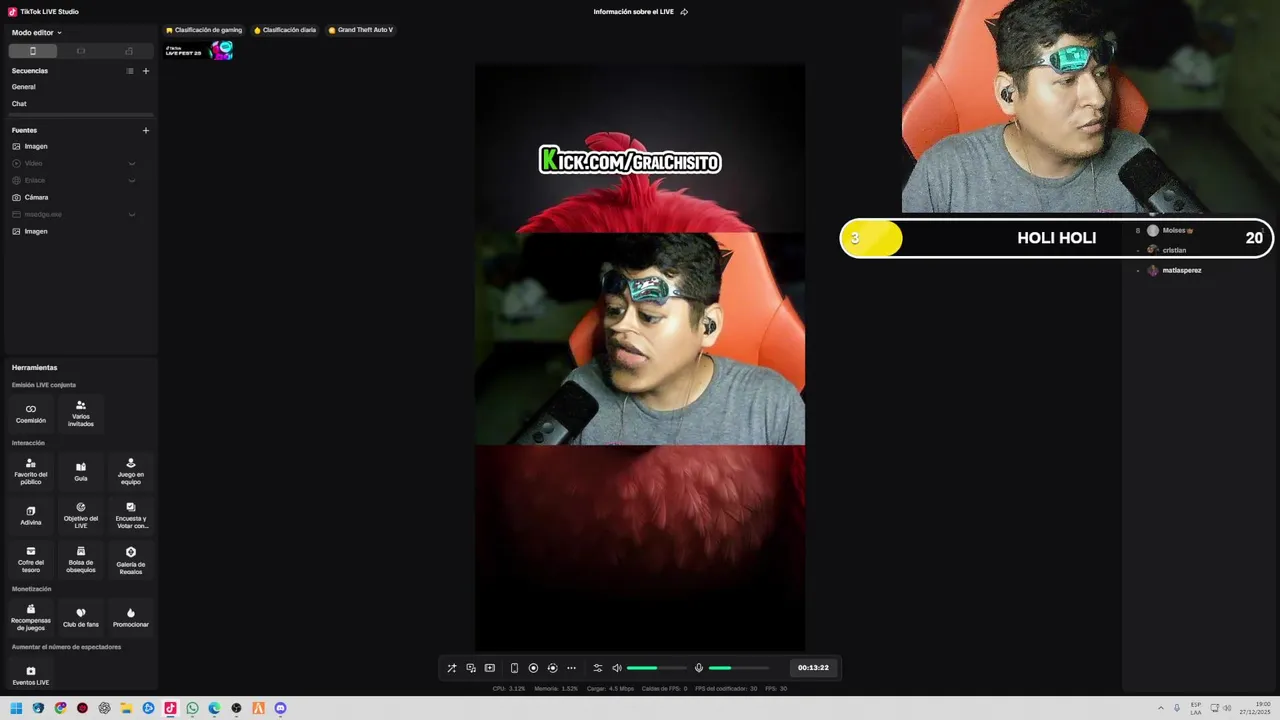Select the portrait phone layout tab

[32, 51]
